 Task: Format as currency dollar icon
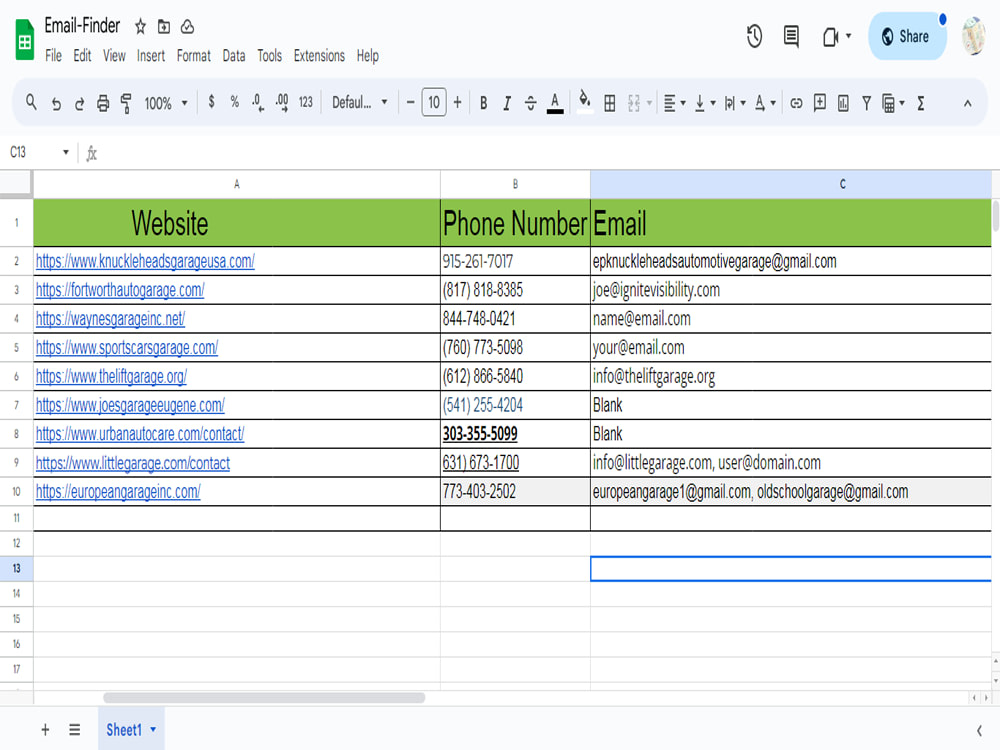(211, 102)
